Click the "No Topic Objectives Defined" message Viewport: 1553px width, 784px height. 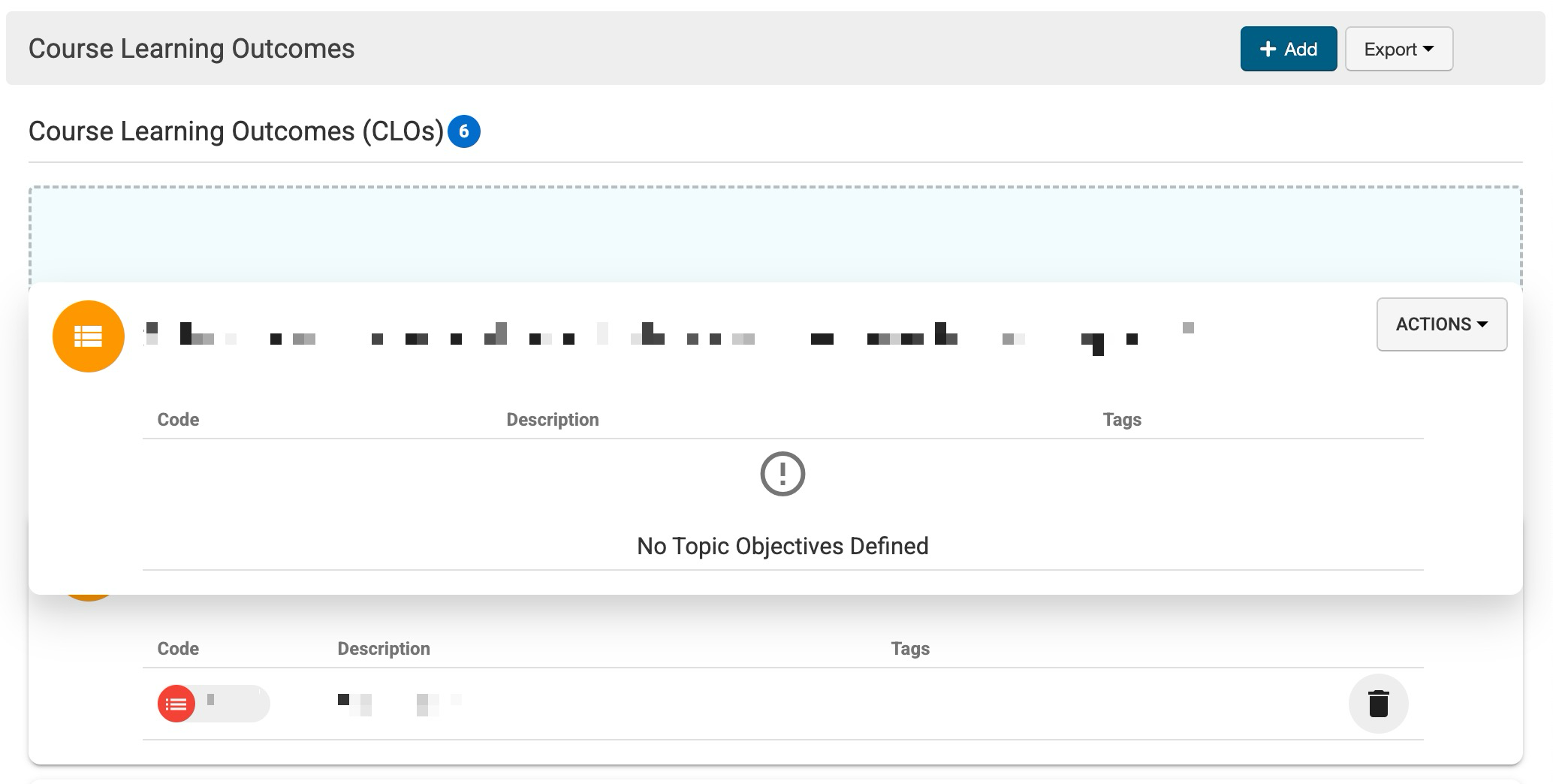pyautogui.click(x=783, y=546)
